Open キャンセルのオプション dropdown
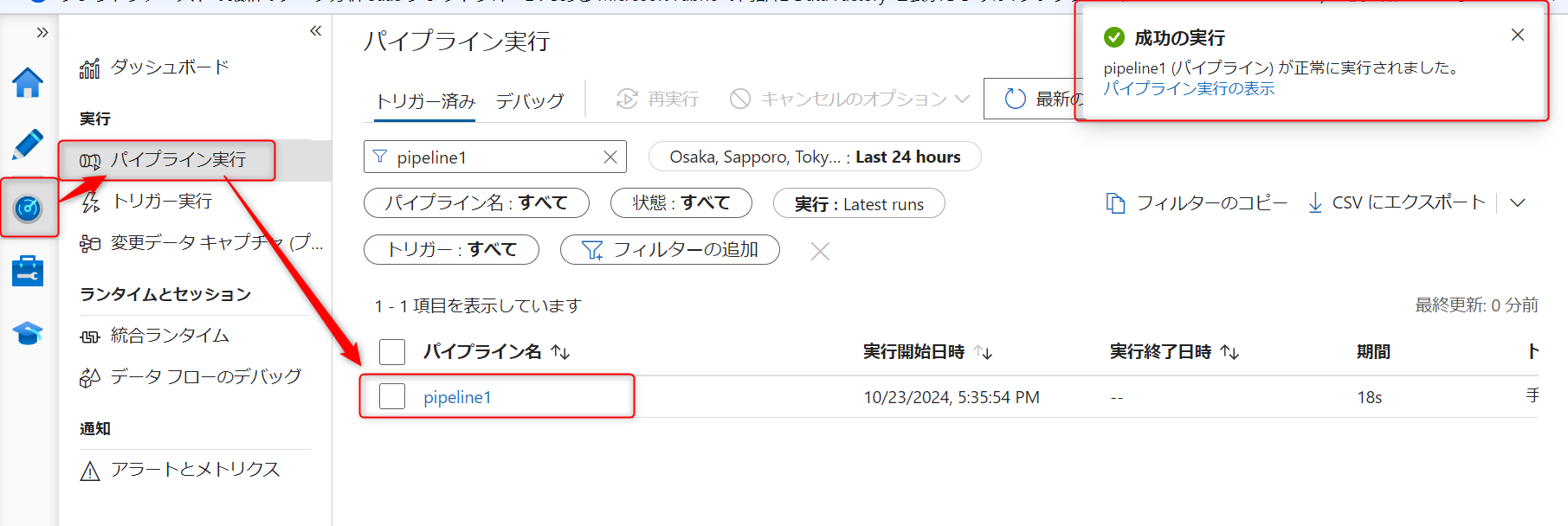The width and height of the screenshot is (1568, 526). (849, 99)
